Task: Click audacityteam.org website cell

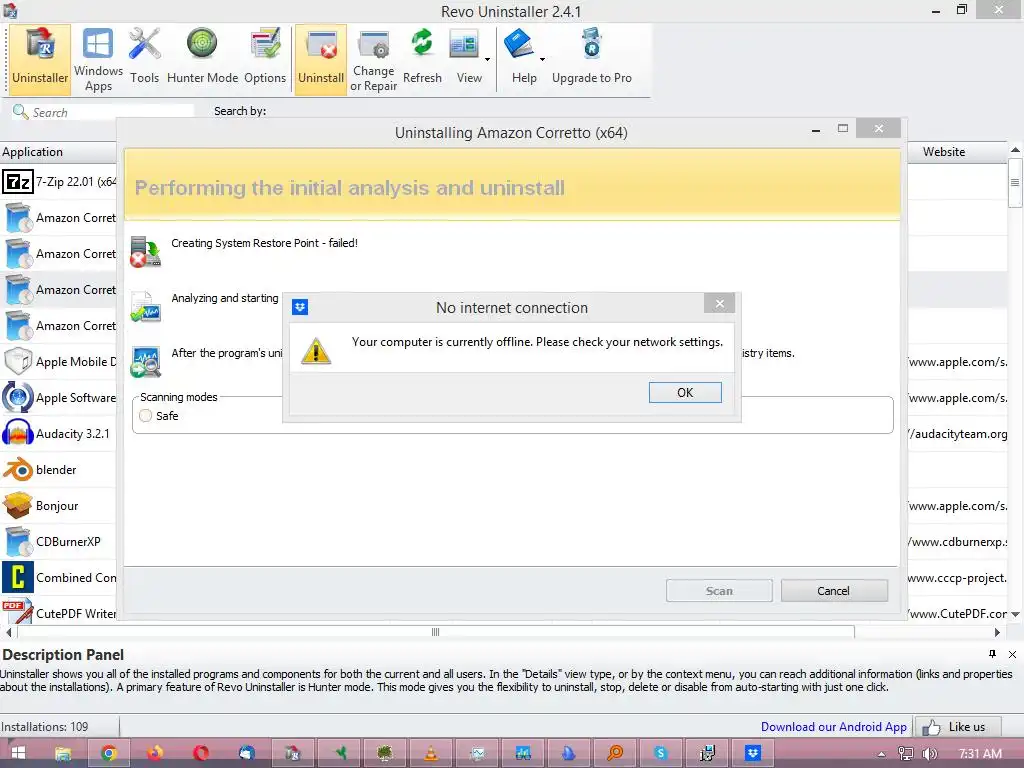Action: pyautogui.click(x=957, y=434)
